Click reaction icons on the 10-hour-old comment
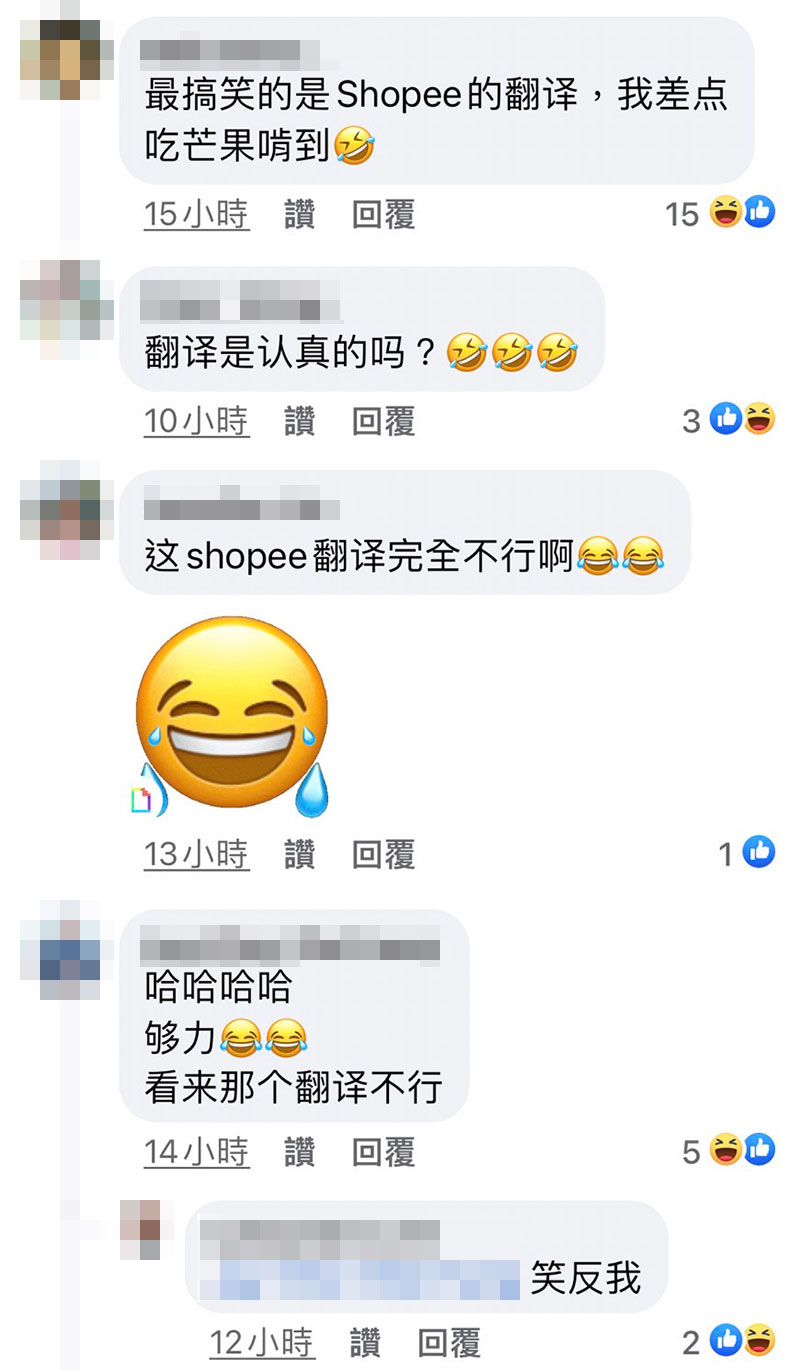The height and width of the screenshot is (1370, 800). tap(742, 420)
